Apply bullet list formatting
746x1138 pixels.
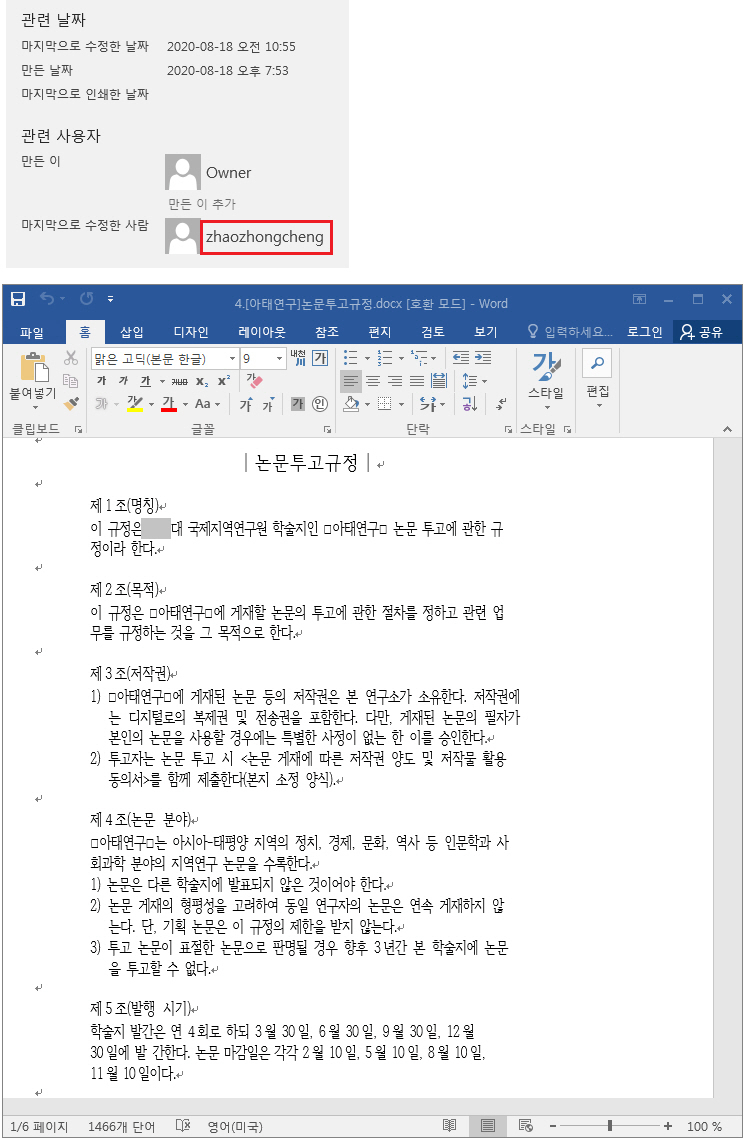[x=351, y=358]
